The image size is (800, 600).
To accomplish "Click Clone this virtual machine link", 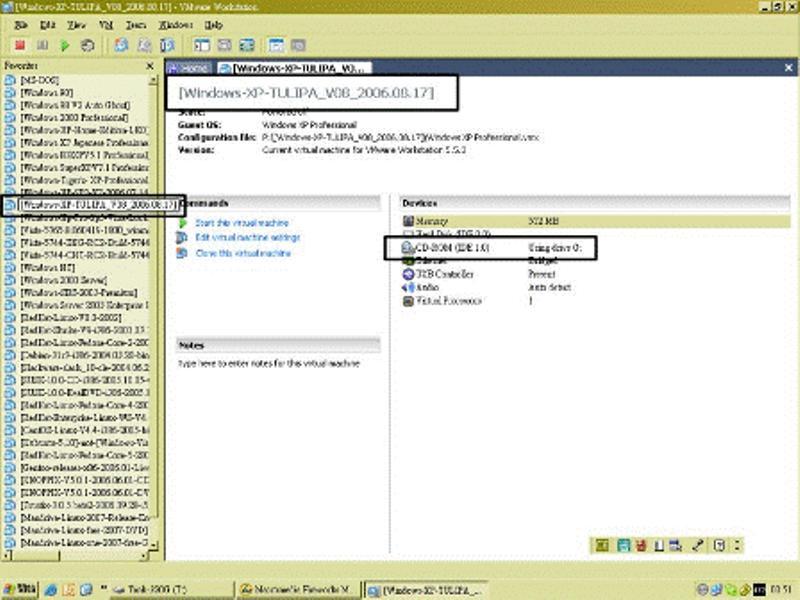I will (x=243, y=253).
